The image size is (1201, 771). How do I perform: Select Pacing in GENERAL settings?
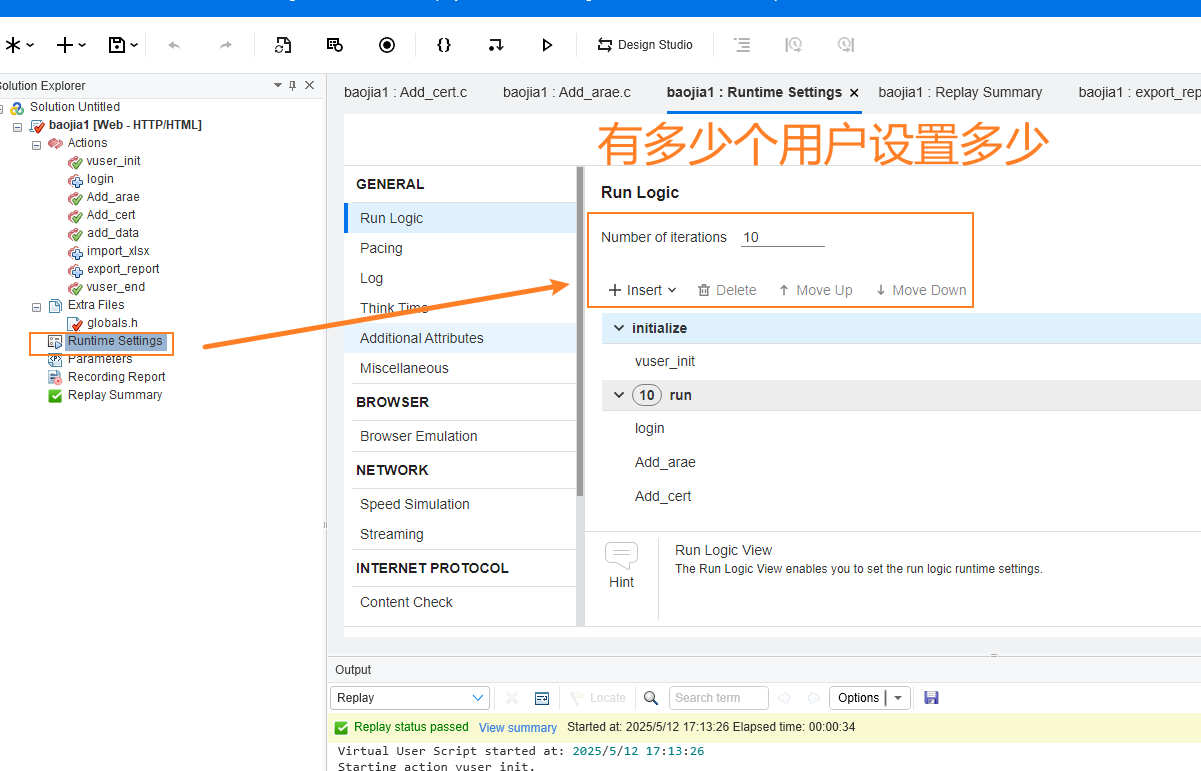point(381,248)
